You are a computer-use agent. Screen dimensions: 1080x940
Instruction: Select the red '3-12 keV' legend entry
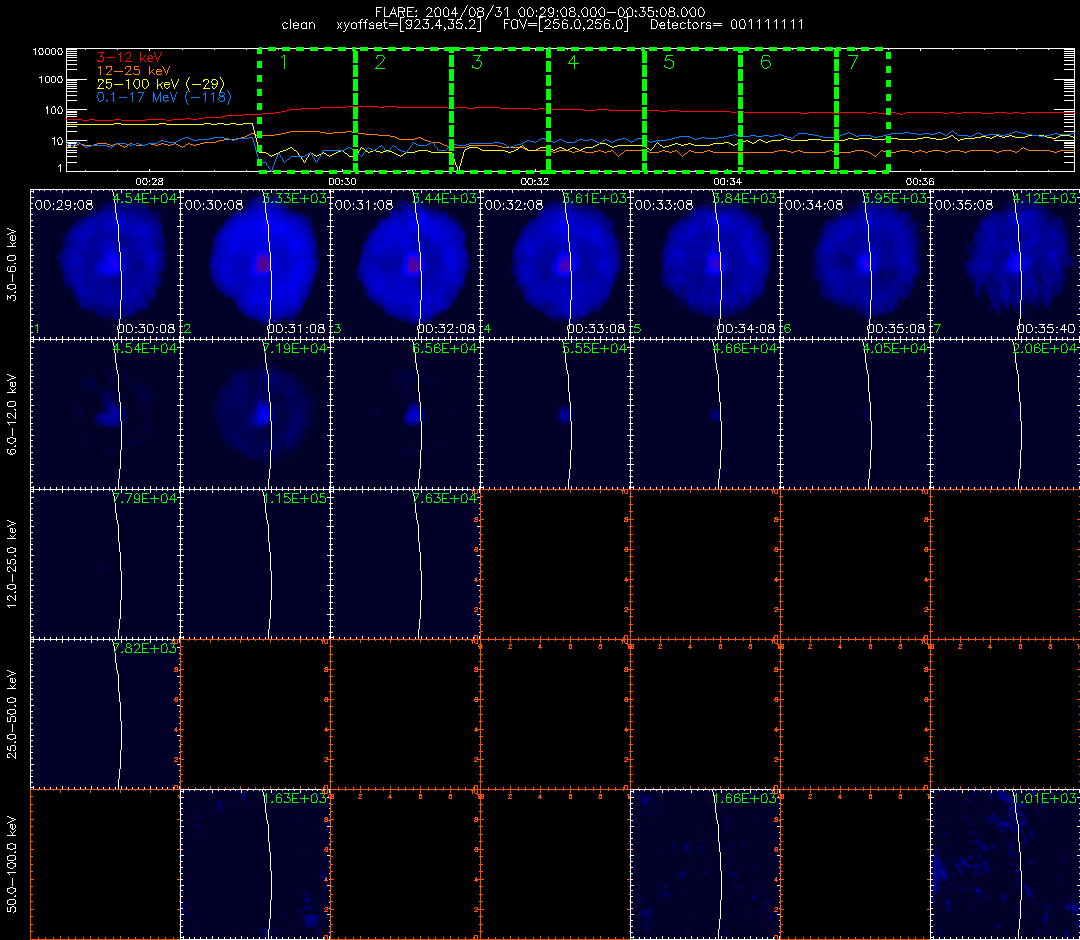point(129,57)
